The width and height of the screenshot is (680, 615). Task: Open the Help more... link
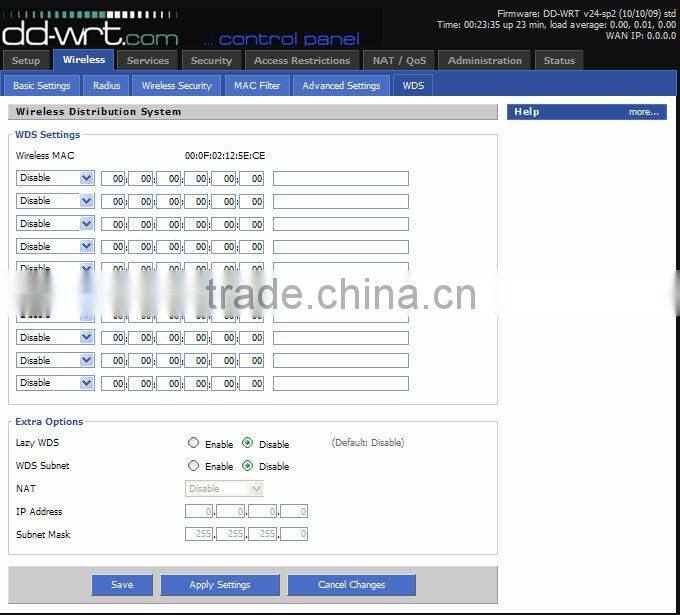(644, 112)
